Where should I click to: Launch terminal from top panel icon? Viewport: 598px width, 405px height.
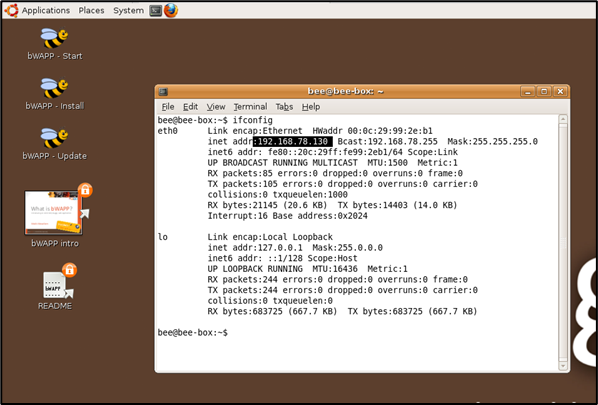[x=155, y=11]
